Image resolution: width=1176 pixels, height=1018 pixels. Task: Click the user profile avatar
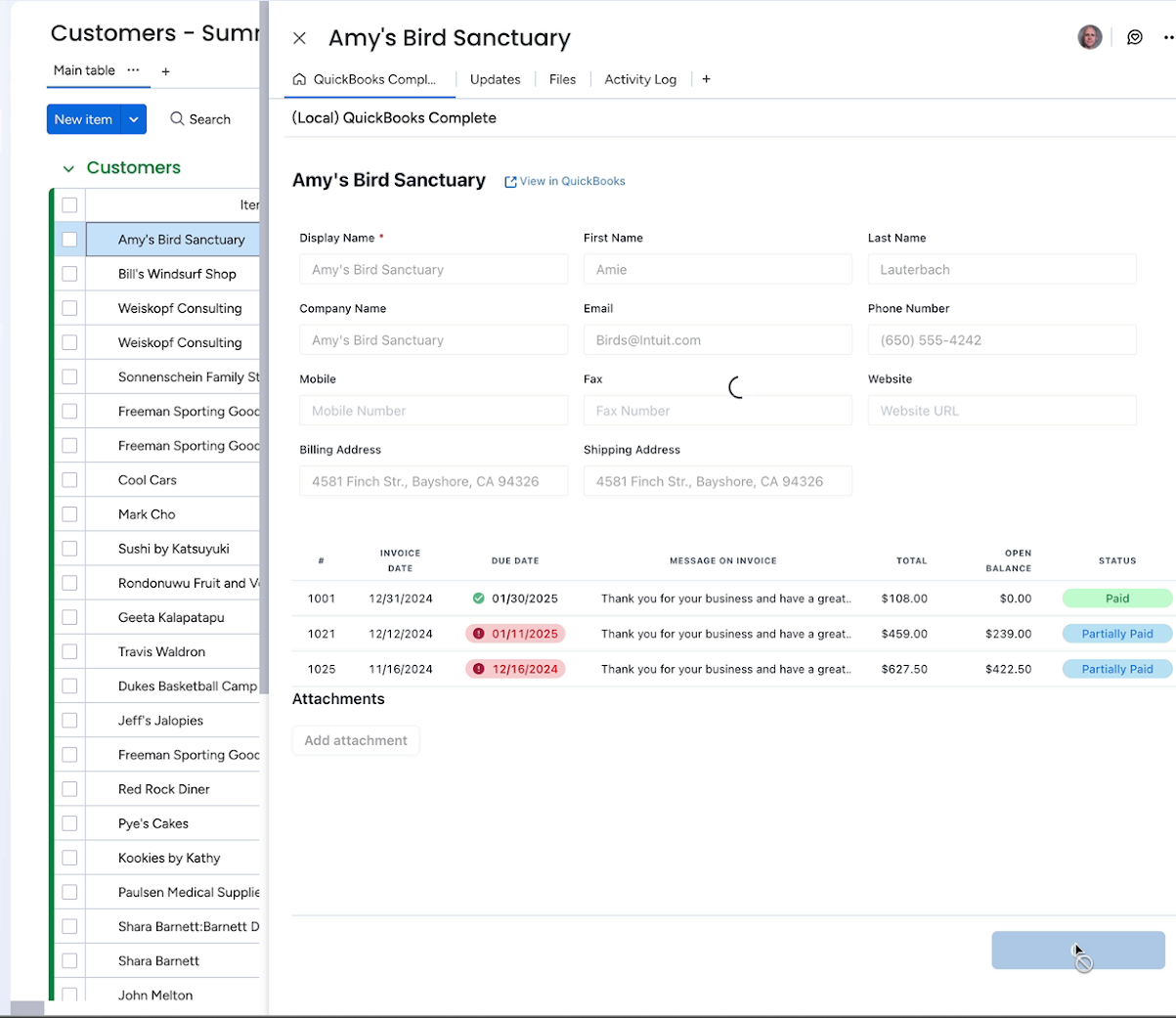1089,37
